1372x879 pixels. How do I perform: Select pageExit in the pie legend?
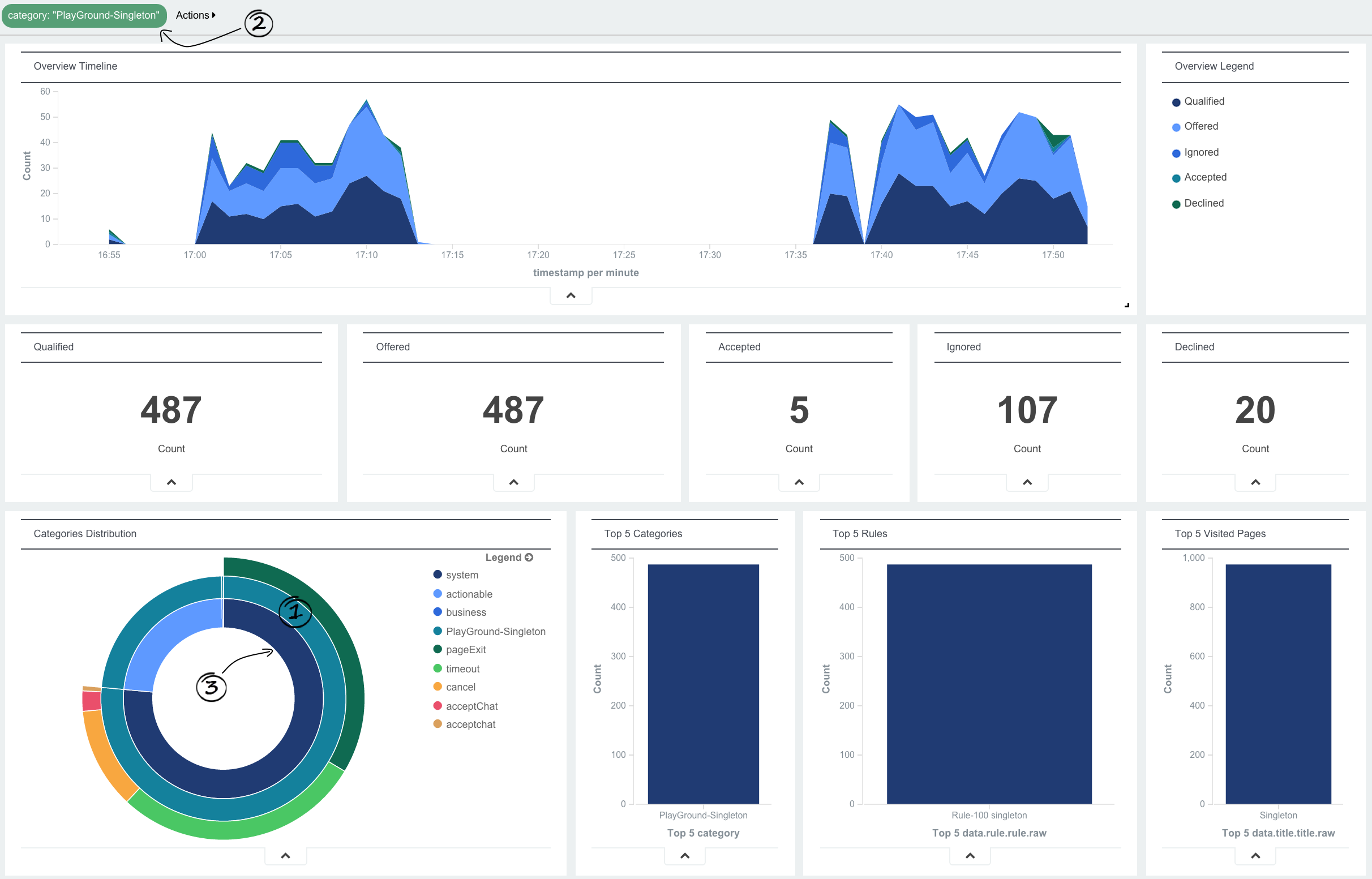[x=466, y=650]
